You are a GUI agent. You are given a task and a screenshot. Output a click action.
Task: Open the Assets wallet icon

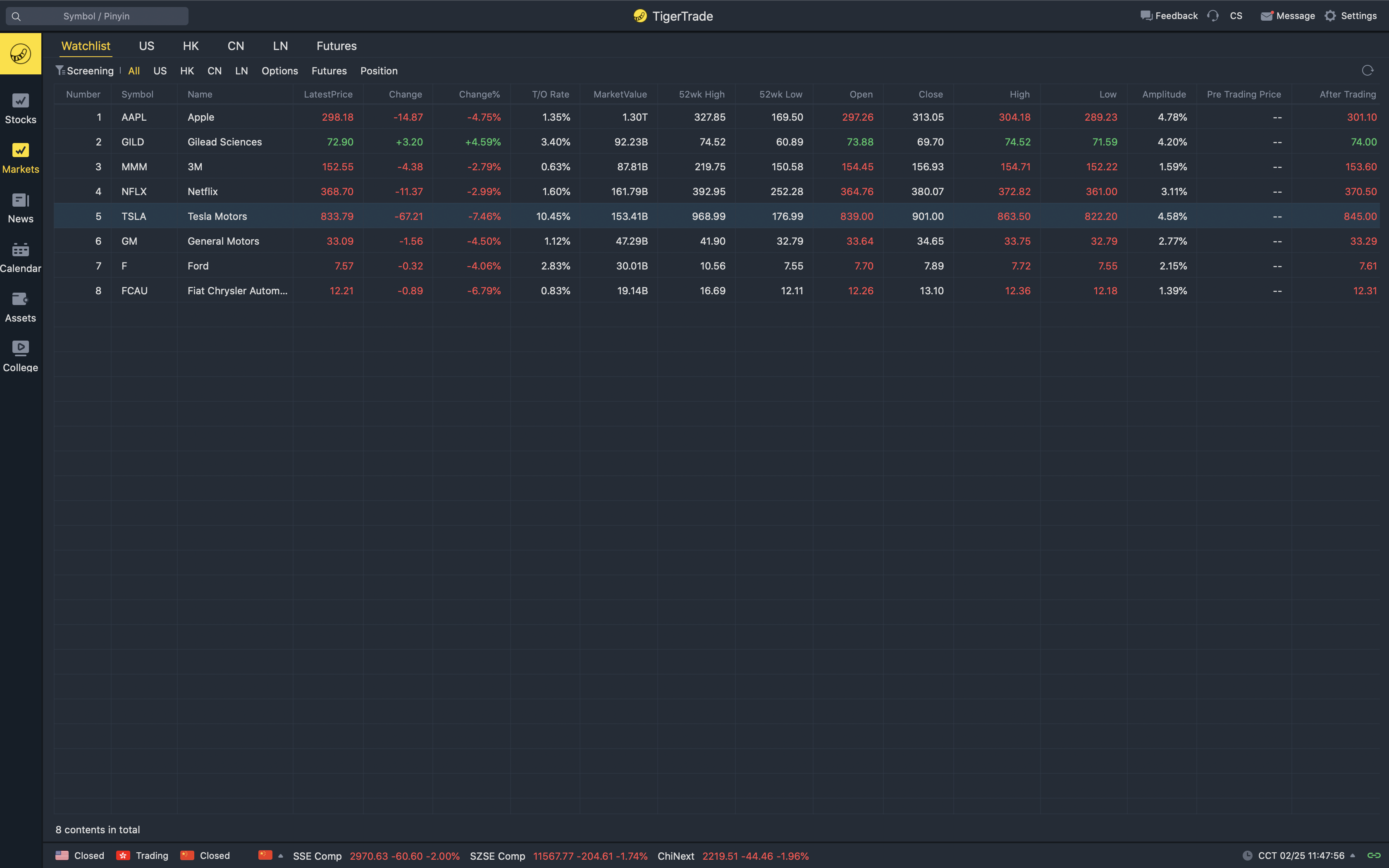[21, 299]
